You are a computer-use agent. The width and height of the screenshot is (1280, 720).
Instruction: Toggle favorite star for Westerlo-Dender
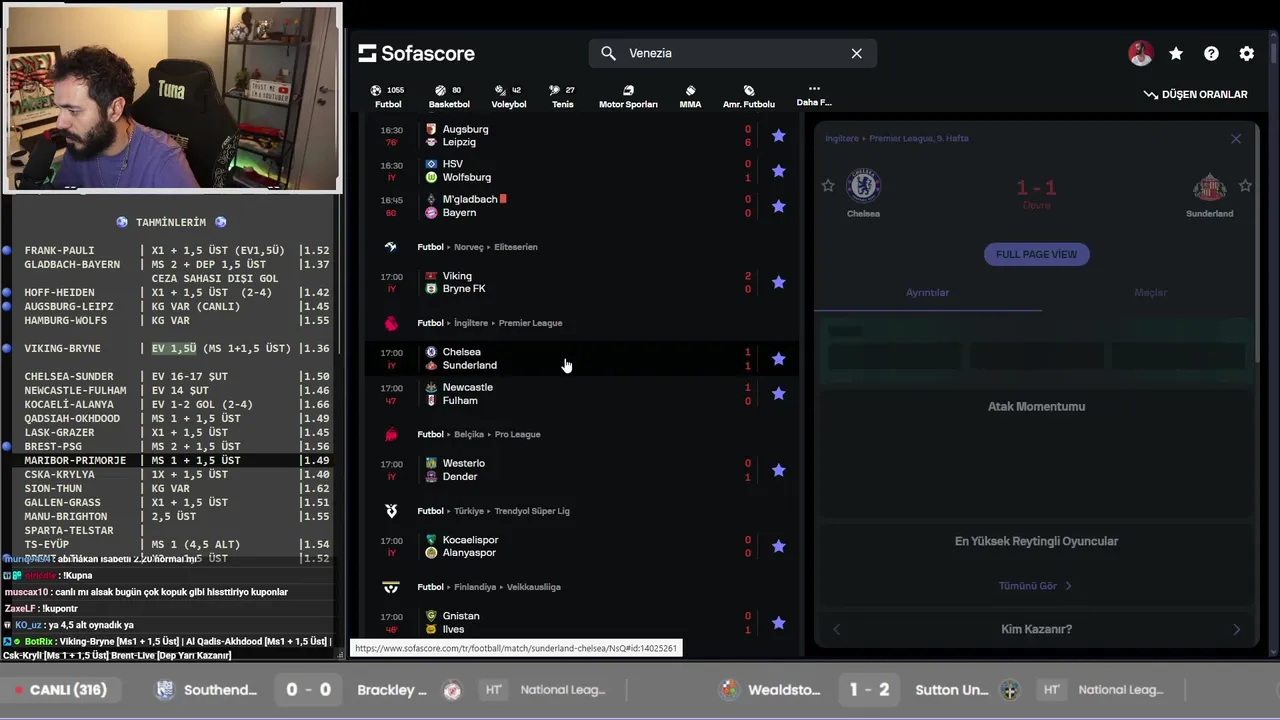pos(779,470)
